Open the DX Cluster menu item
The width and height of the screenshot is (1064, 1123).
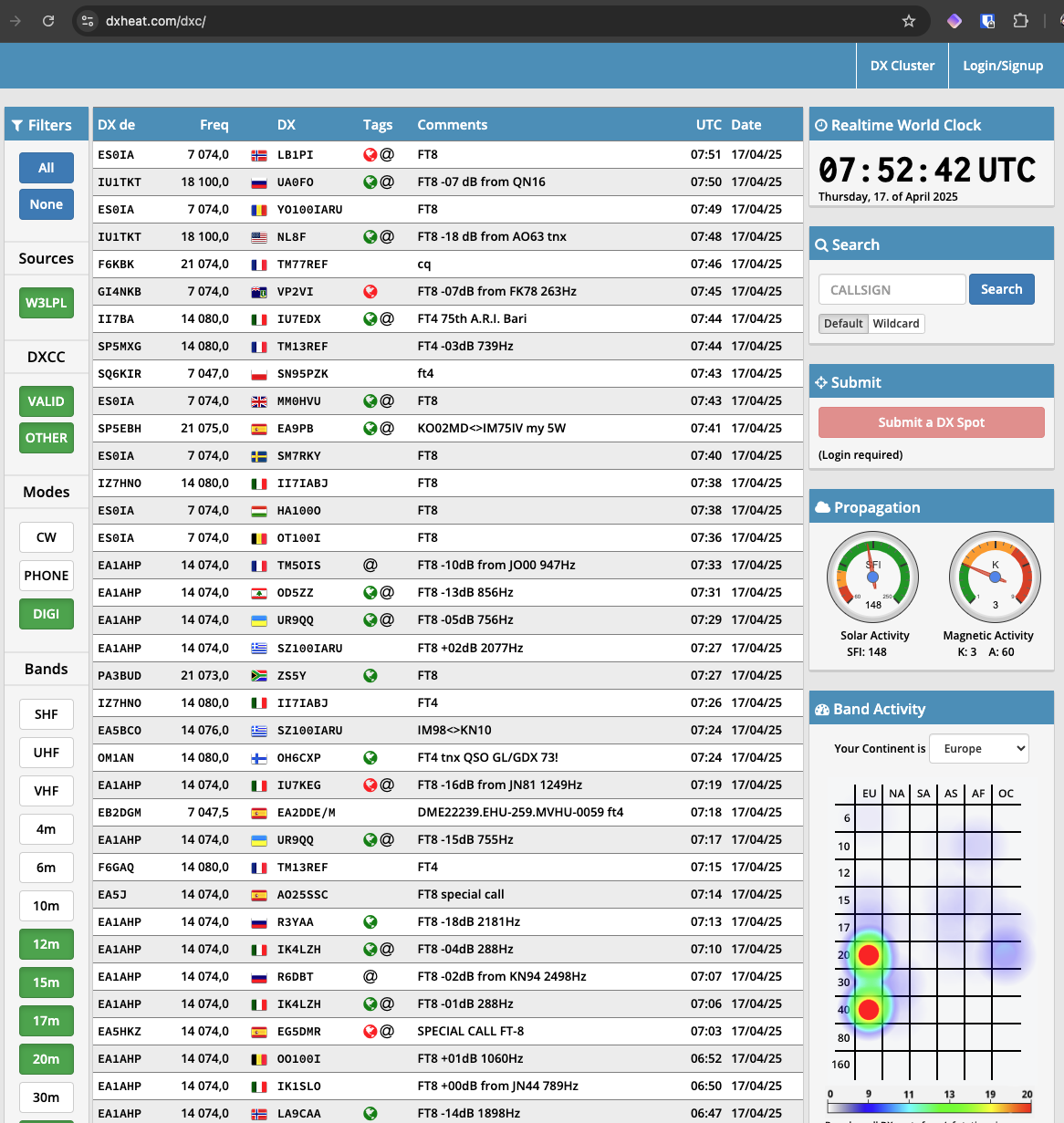[902, 66]
